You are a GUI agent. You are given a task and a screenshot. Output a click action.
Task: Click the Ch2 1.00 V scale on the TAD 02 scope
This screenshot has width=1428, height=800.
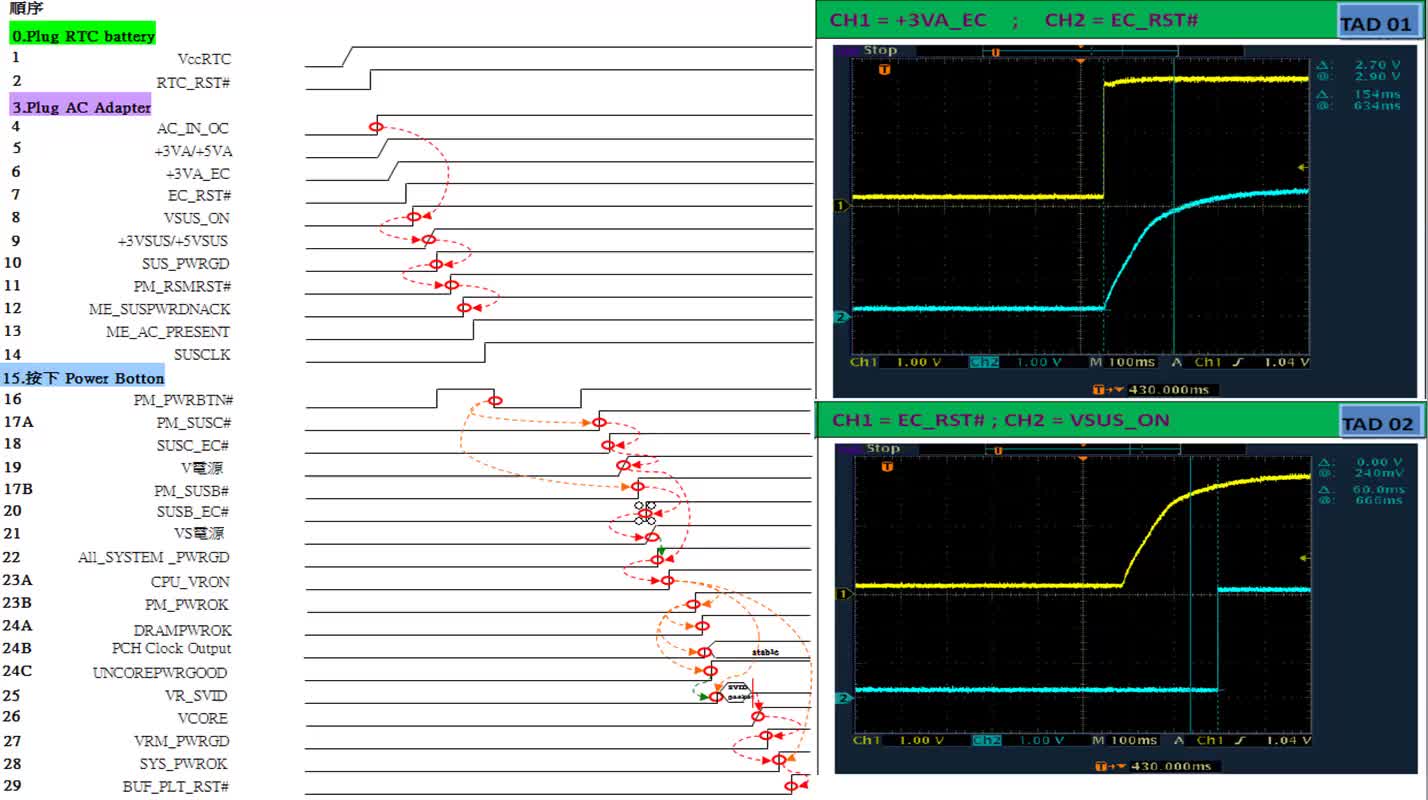click(x=1018, y=740)
